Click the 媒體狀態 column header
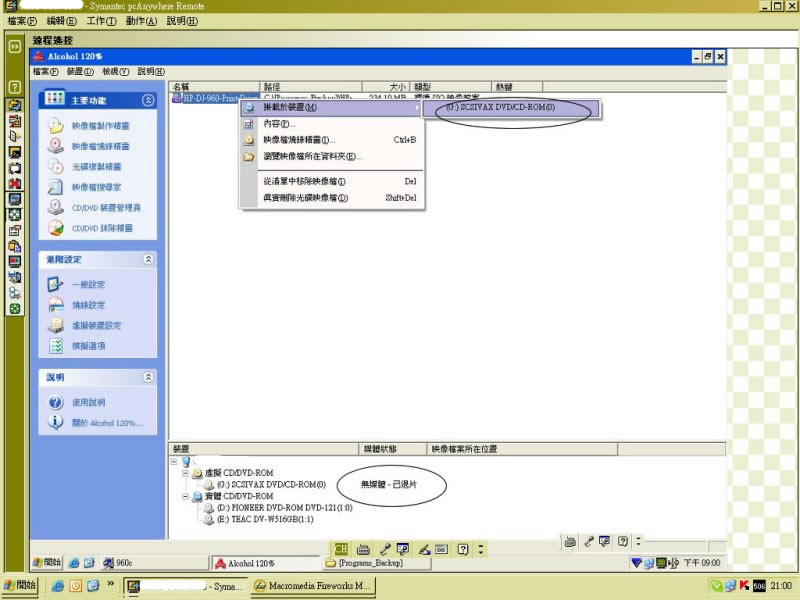The height and width of the screenshot is (600, 800). pos(392,449)
